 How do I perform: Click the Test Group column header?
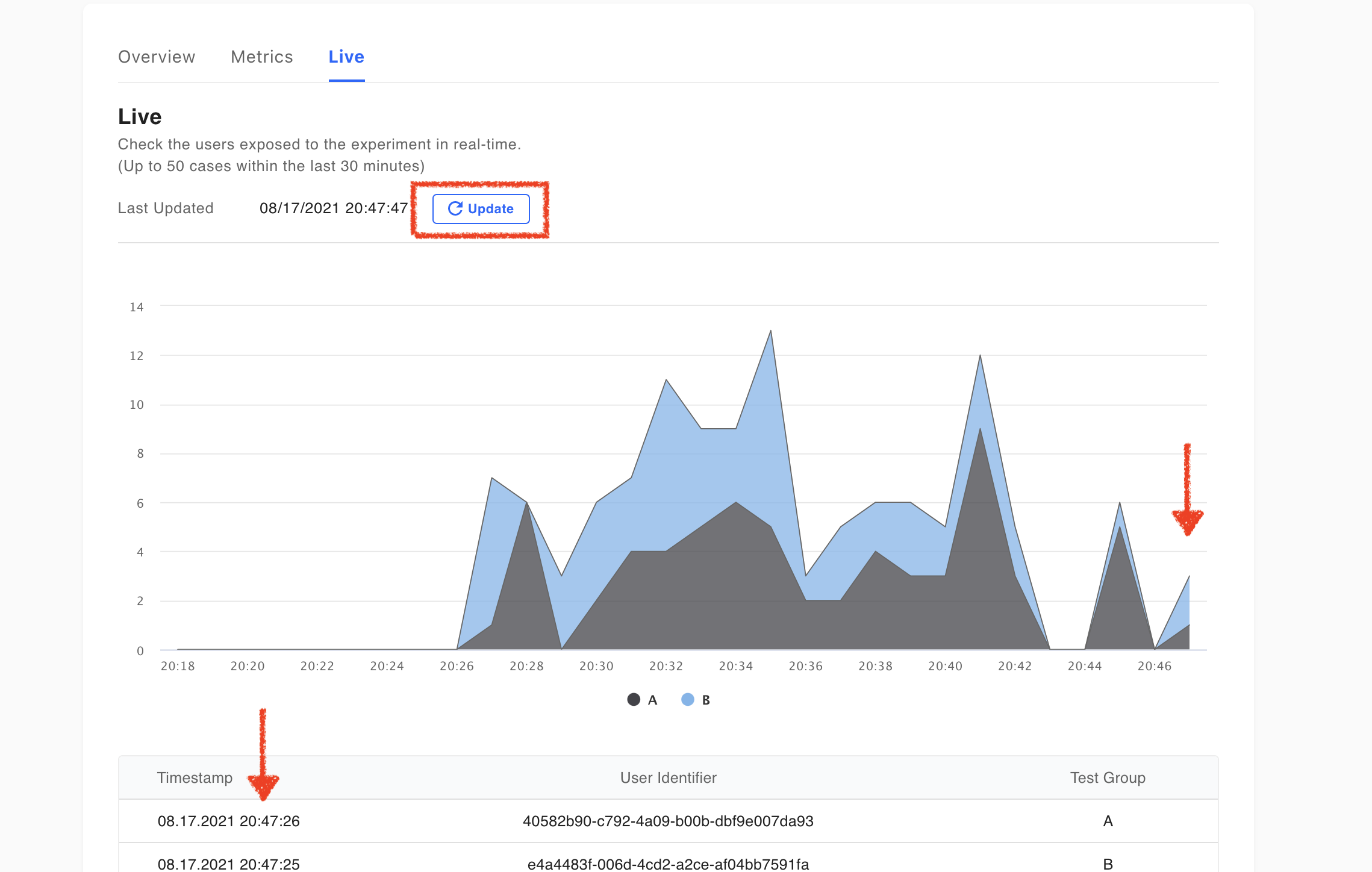click(x=1107, y=777)
